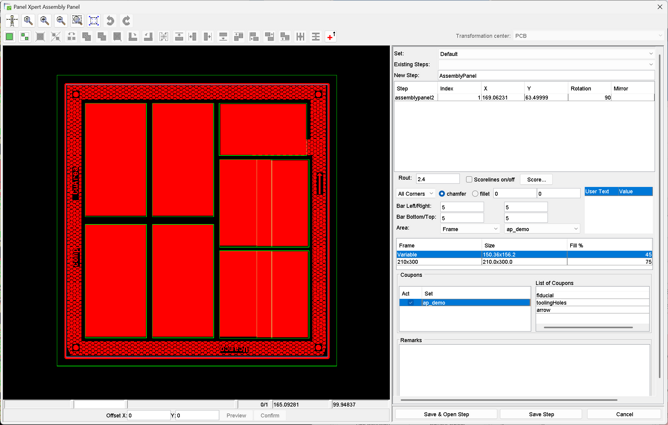The image size is (668, 425).
Task: Click the undo arrow icon
Action: [110, 20]
